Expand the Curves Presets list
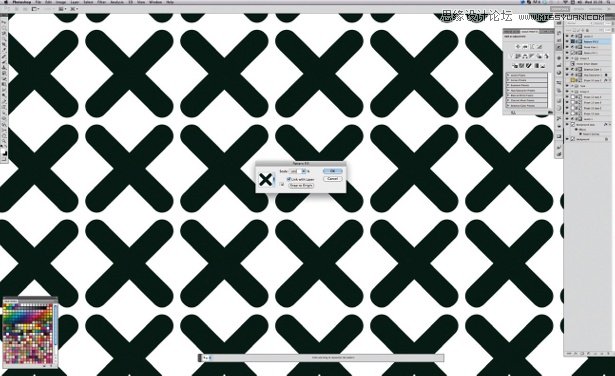 (508, 80)
